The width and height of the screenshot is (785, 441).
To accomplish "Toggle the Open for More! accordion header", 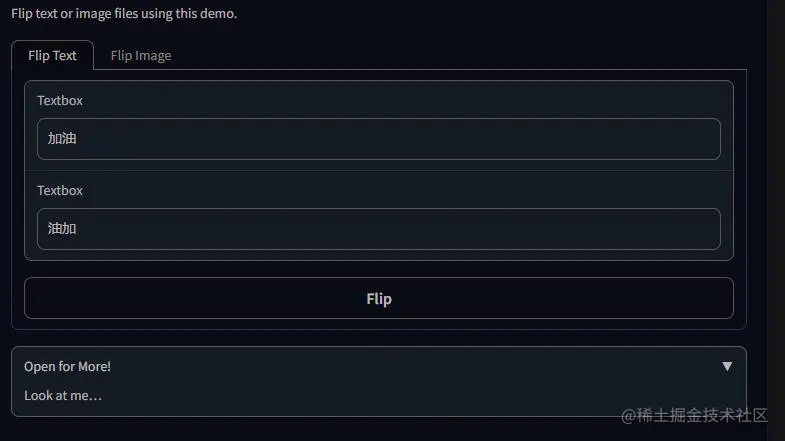I will pos(379,366).
